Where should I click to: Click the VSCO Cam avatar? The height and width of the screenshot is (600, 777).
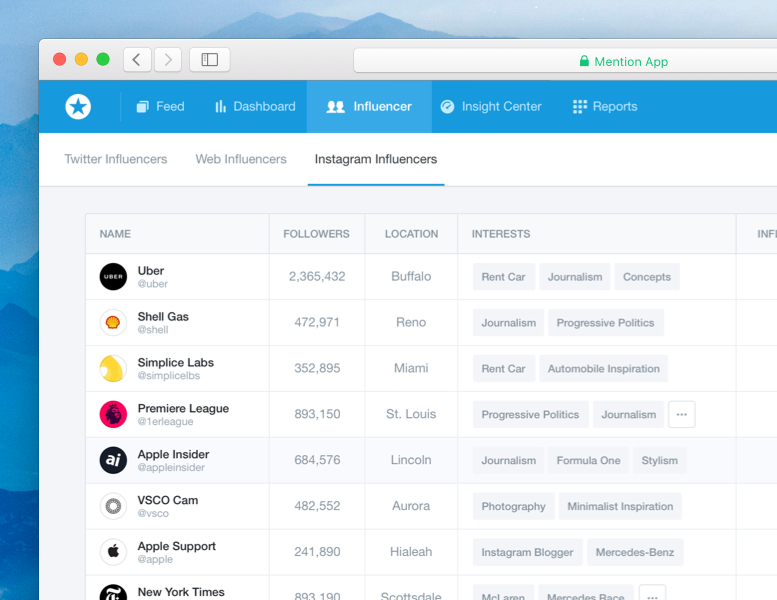[113, 506]
